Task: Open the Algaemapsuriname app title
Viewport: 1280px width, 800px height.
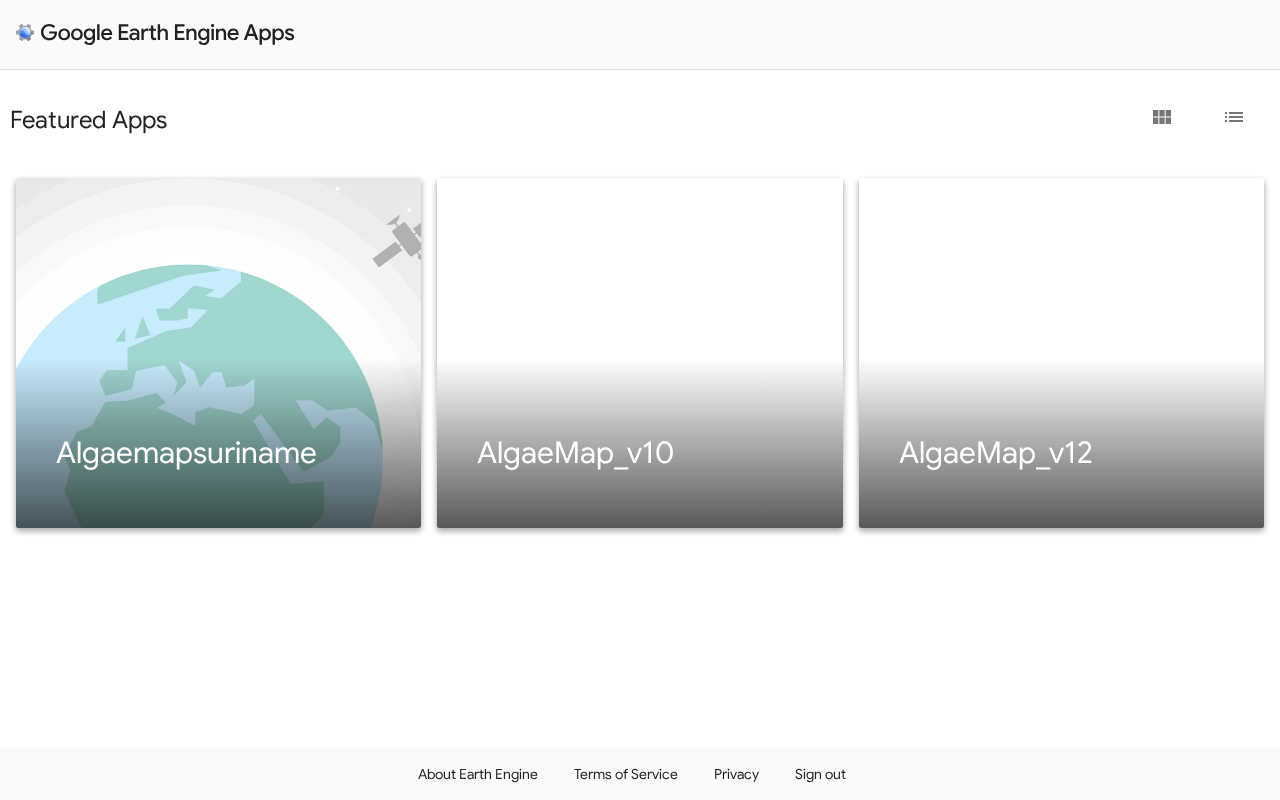Action: coord(186,453)
